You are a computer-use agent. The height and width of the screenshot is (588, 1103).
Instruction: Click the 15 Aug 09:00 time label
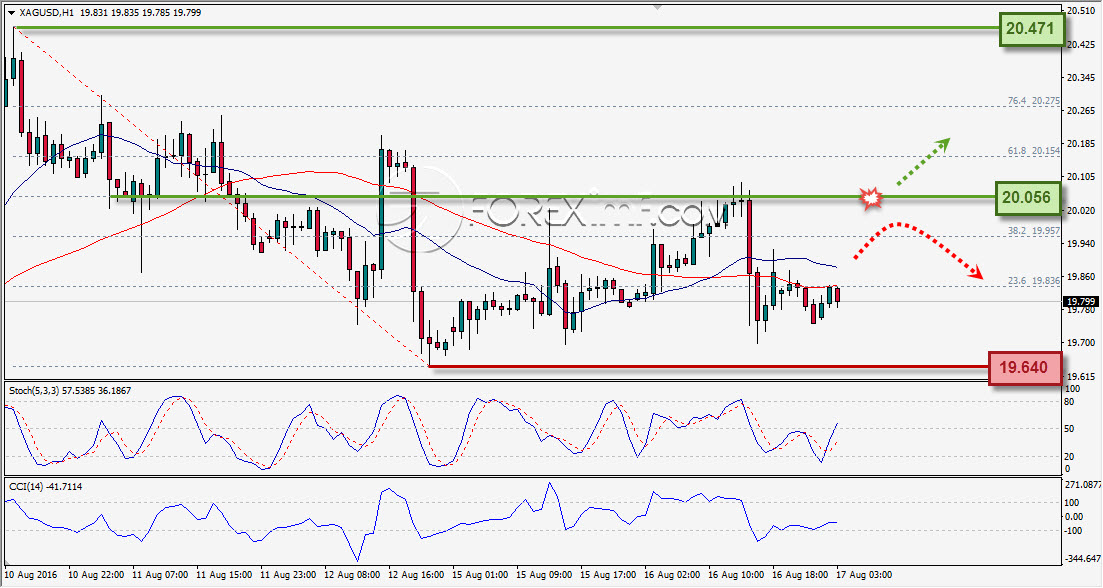tap(544, 575)
